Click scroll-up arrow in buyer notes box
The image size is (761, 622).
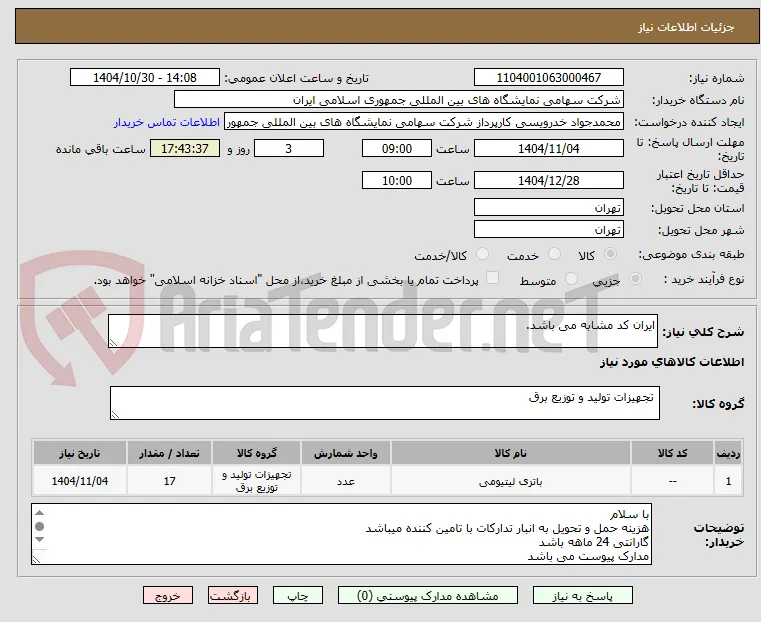(40, 513)
